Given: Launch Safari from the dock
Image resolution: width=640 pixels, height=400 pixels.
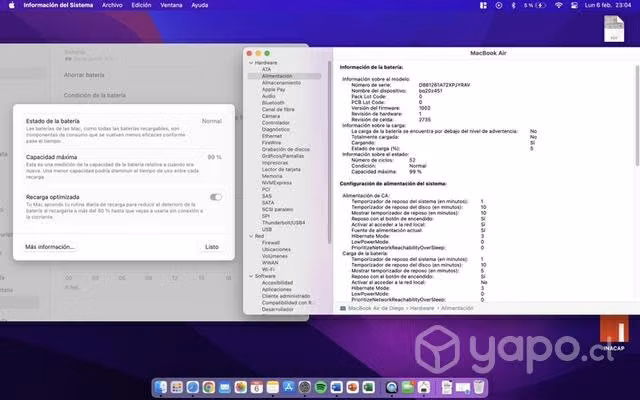Looking at the screenshot, I should coord(193,387).
